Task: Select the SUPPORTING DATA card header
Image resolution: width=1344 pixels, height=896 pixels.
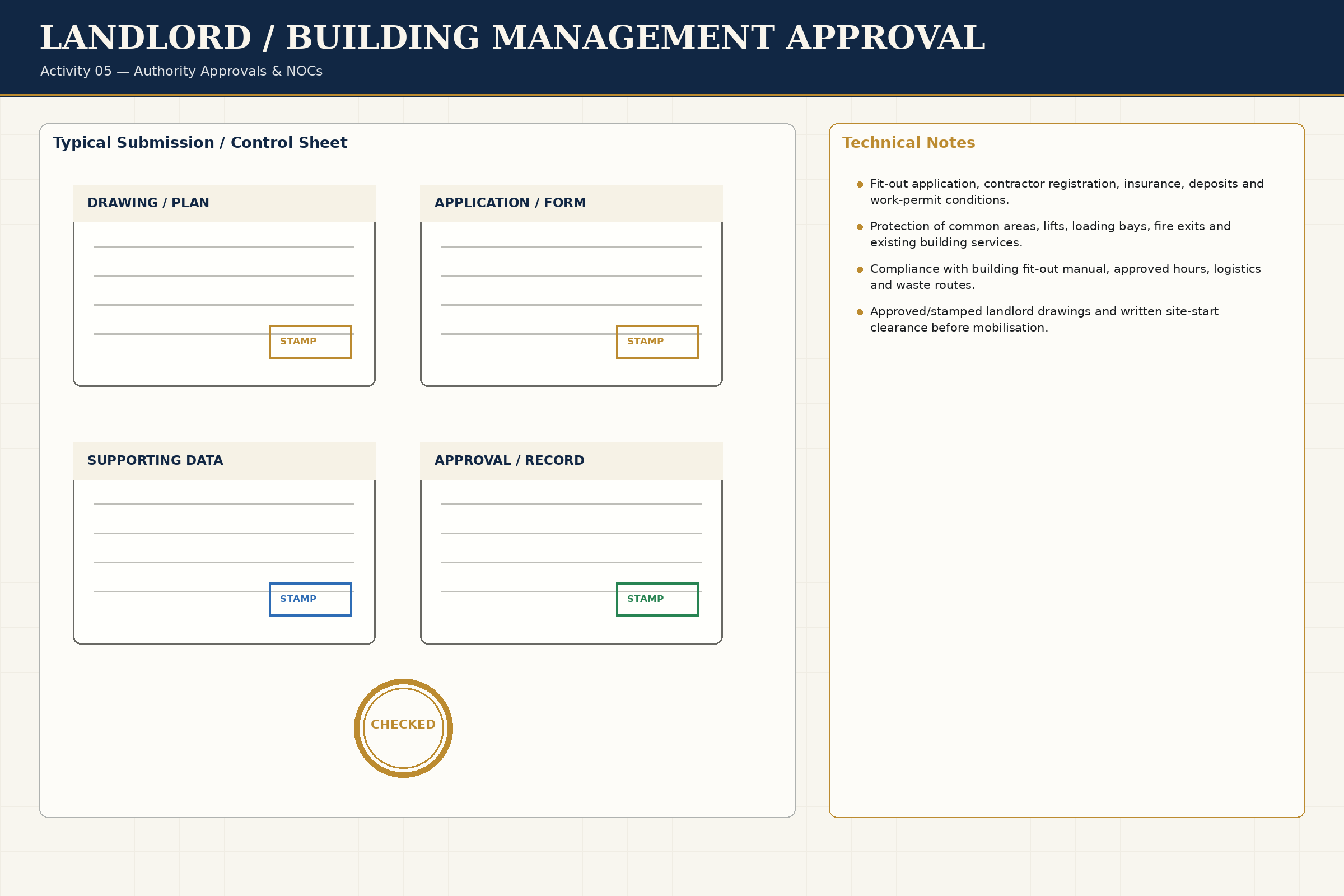Action: [224, 461]
